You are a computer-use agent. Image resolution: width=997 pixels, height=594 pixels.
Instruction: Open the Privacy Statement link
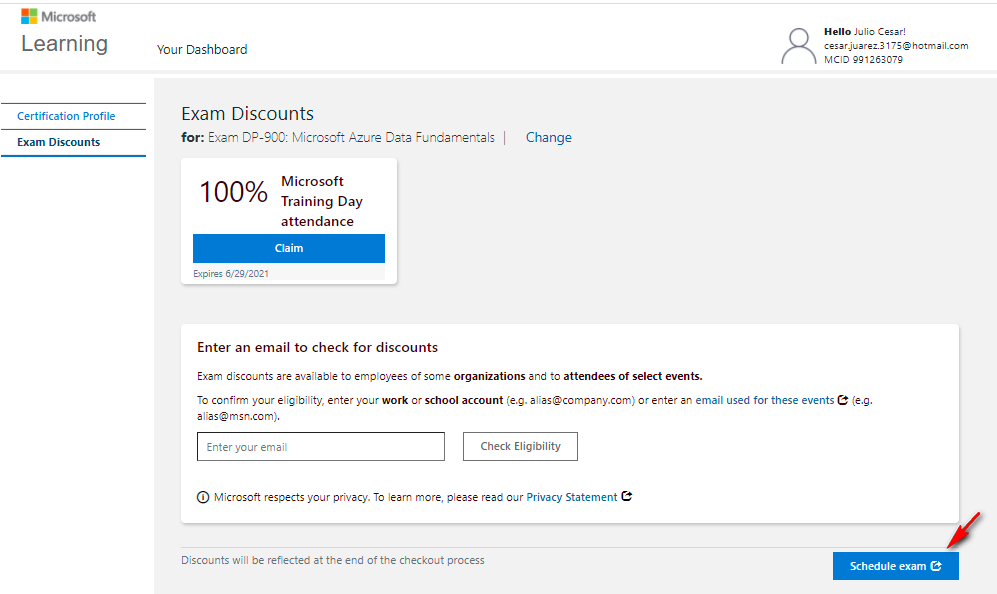tap(572, 497)
